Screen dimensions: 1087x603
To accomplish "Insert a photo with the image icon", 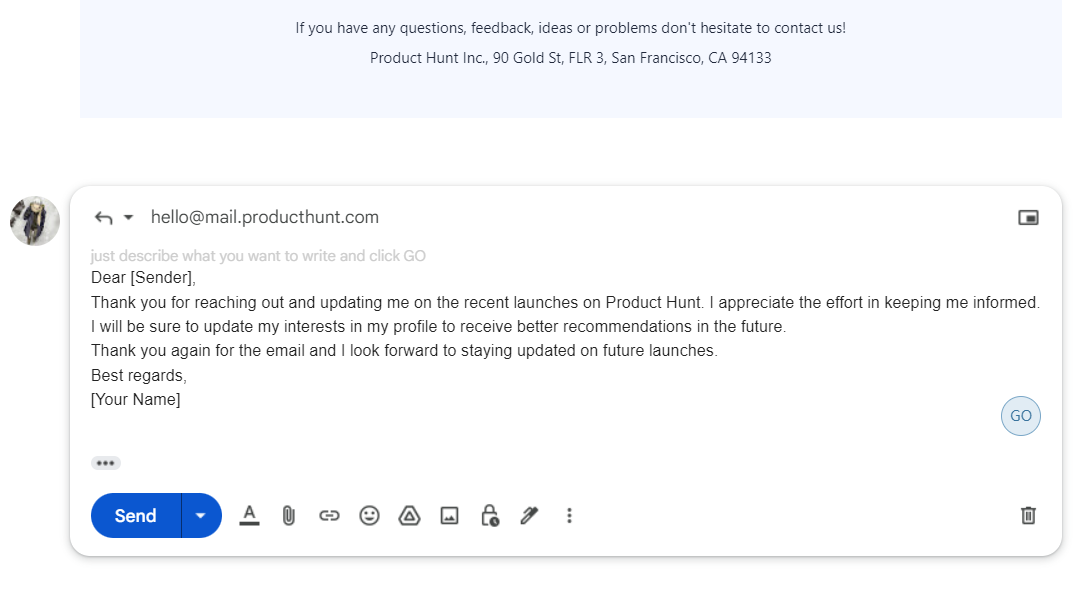I will click(x=450, y=516).
